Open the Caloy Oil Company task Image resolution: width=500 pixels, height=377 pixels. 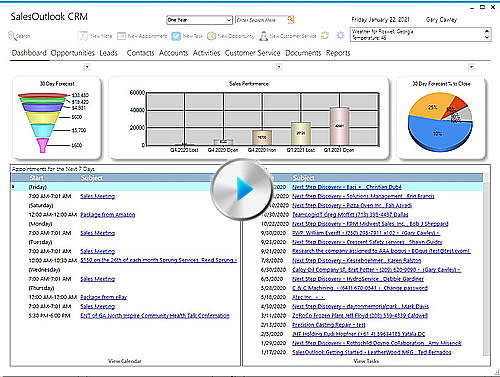tap(377, 270)
